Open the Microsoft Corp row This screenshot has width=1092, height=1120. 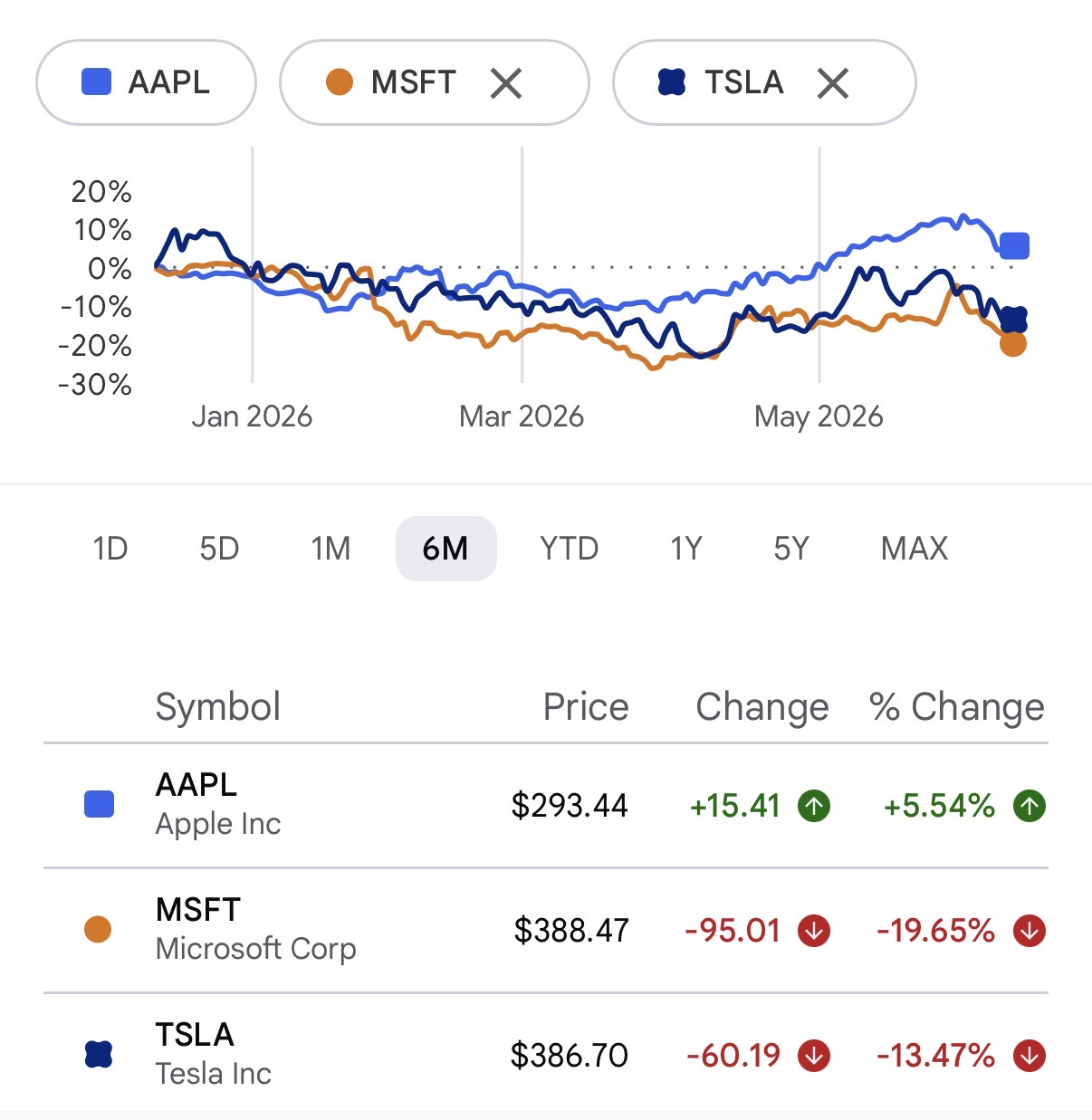[x=546, y=930]
